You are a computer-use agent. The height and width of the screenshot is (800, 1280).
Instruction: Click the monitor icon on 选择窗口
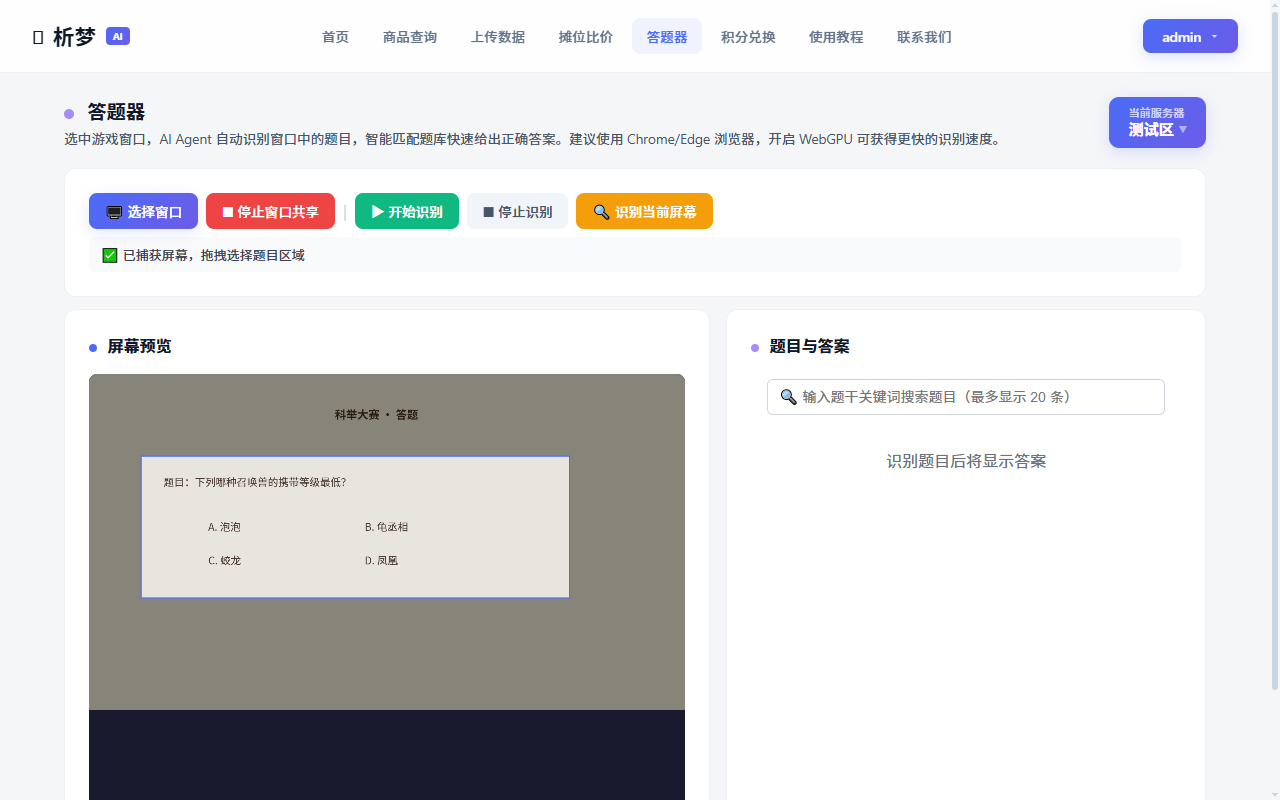(114, 212)
